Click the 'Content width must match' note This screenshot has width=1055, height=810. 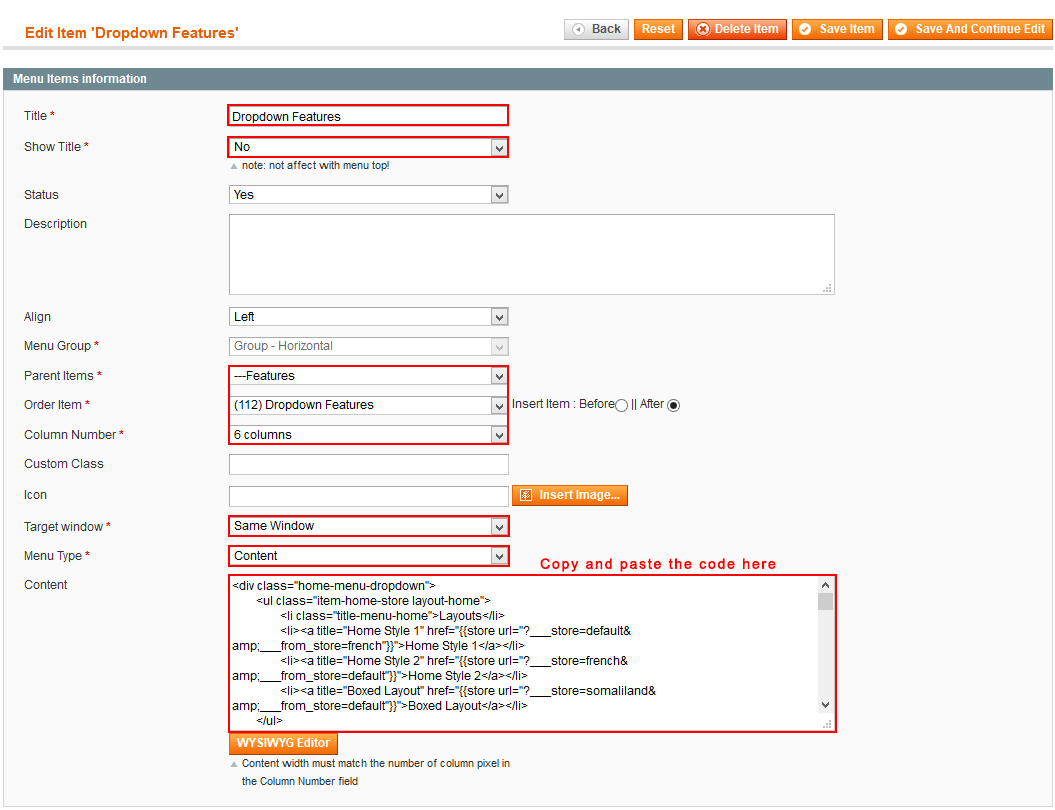tap(375, 772)
